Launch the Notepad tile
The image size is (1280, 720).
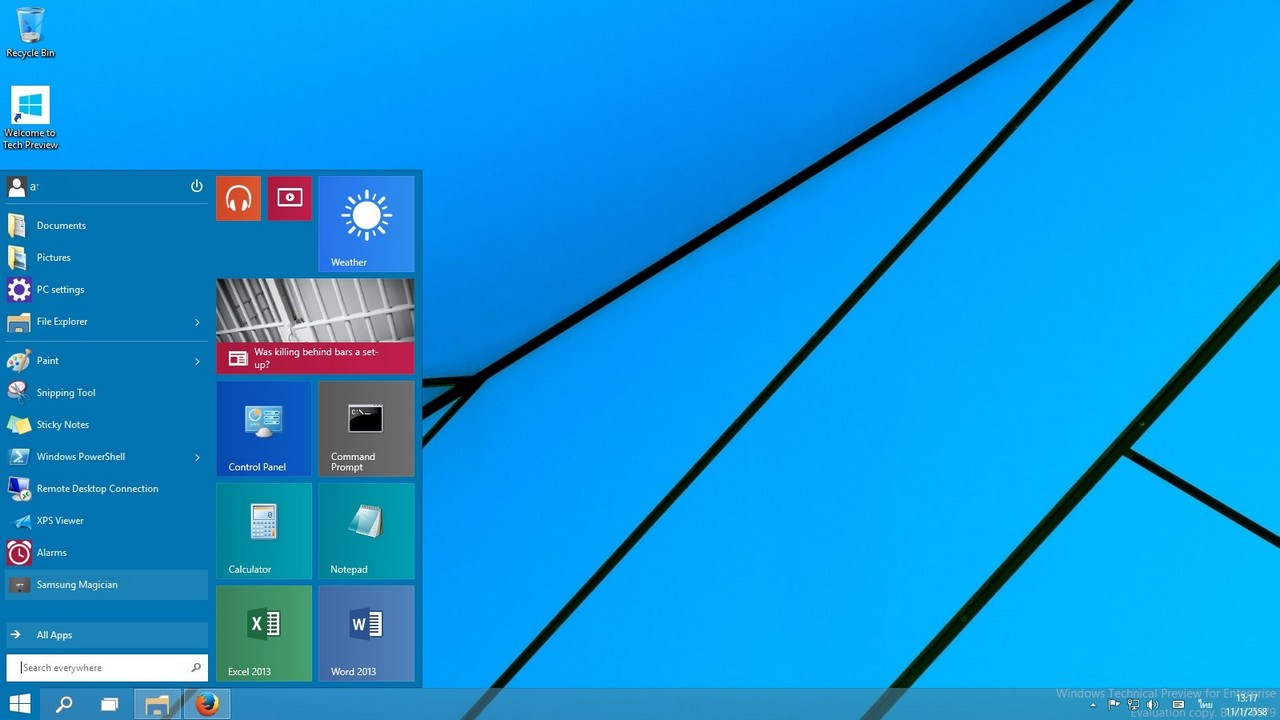point(366,531)
